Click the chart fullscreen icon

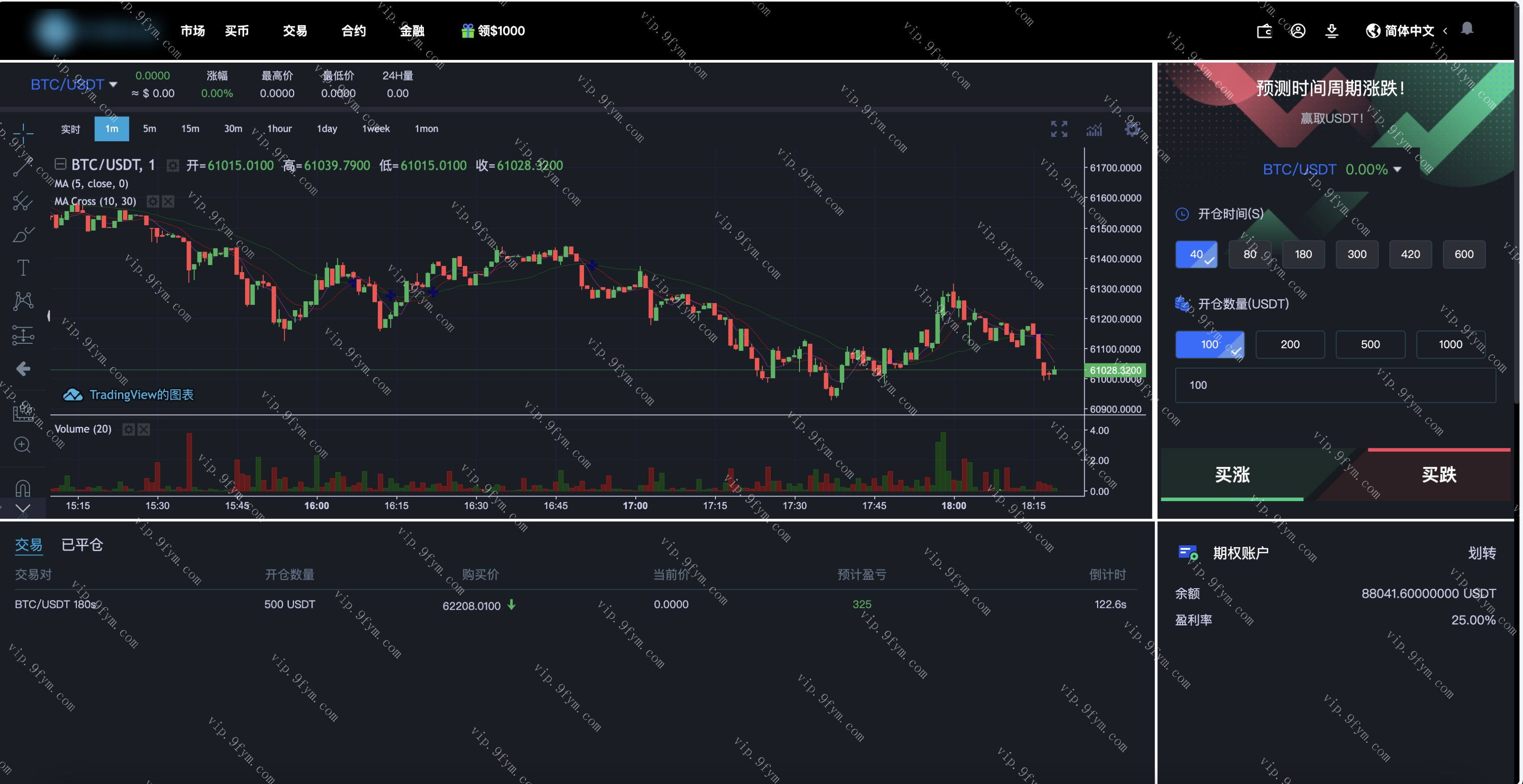(x=1059, y=129)
